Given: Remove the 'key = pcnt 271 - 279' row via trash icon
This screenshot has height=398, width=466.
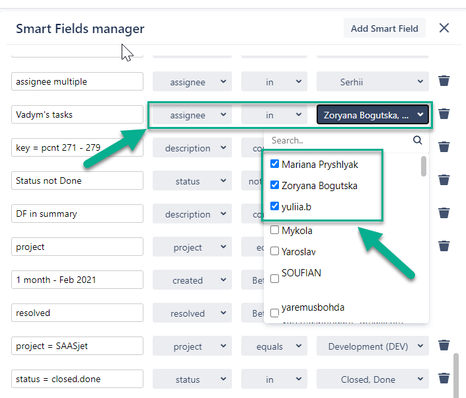Looking at the screenshot, I should coord(444,147).
